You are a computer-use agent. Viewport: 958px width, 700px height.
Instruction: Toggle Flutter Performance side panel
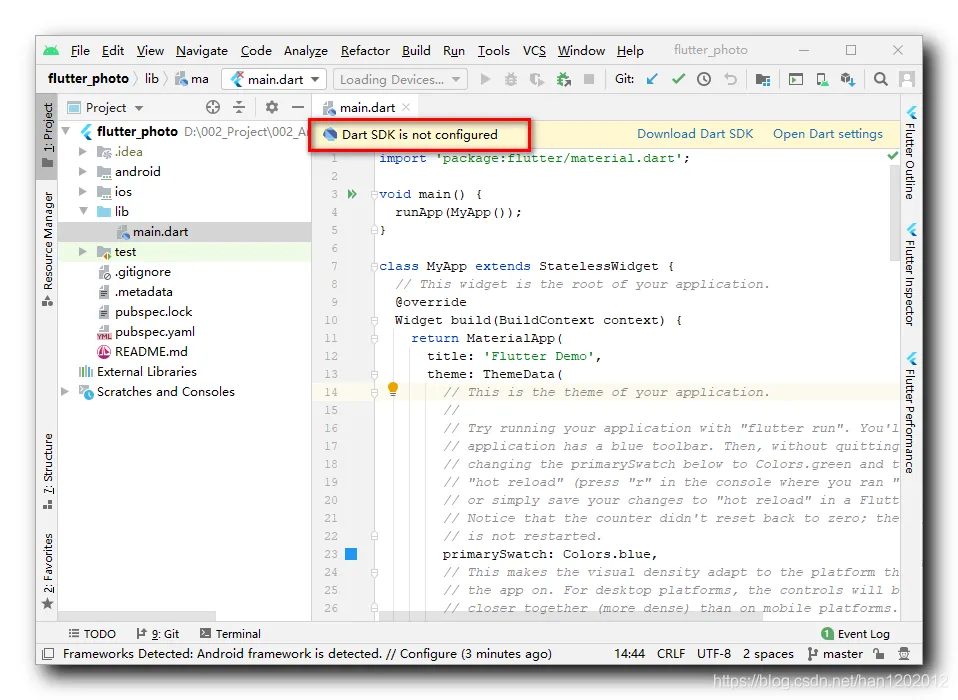(910, 414)
